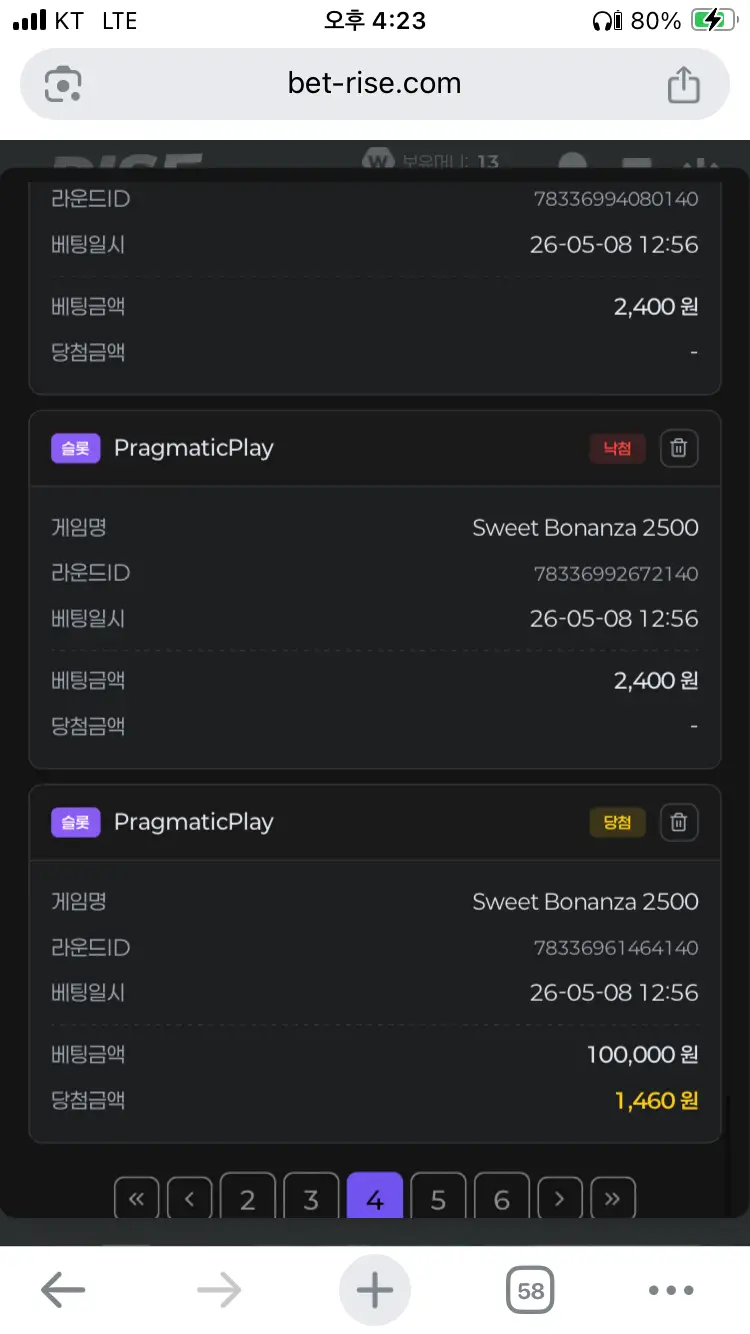Tap the bet-rise.com address field
This screenshot has height=1334, width=750.
coord(375,84)
